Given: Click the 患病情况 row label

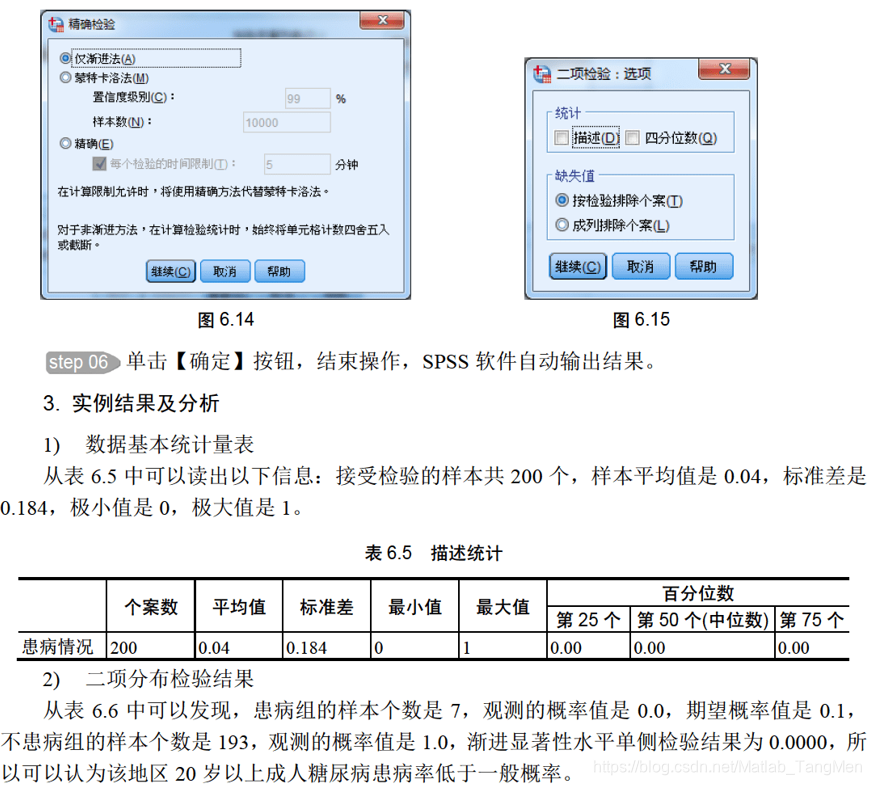Looking at the screenshot, I should [58, 647].
